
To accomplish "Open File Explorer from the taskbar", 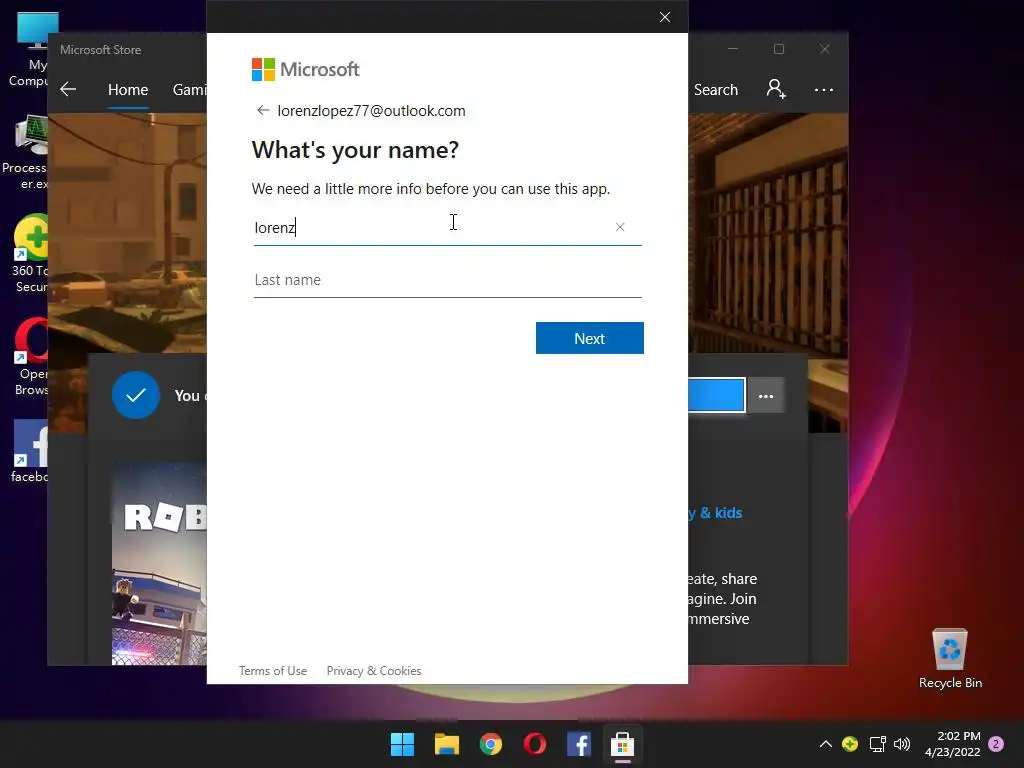I will (447, 744).
